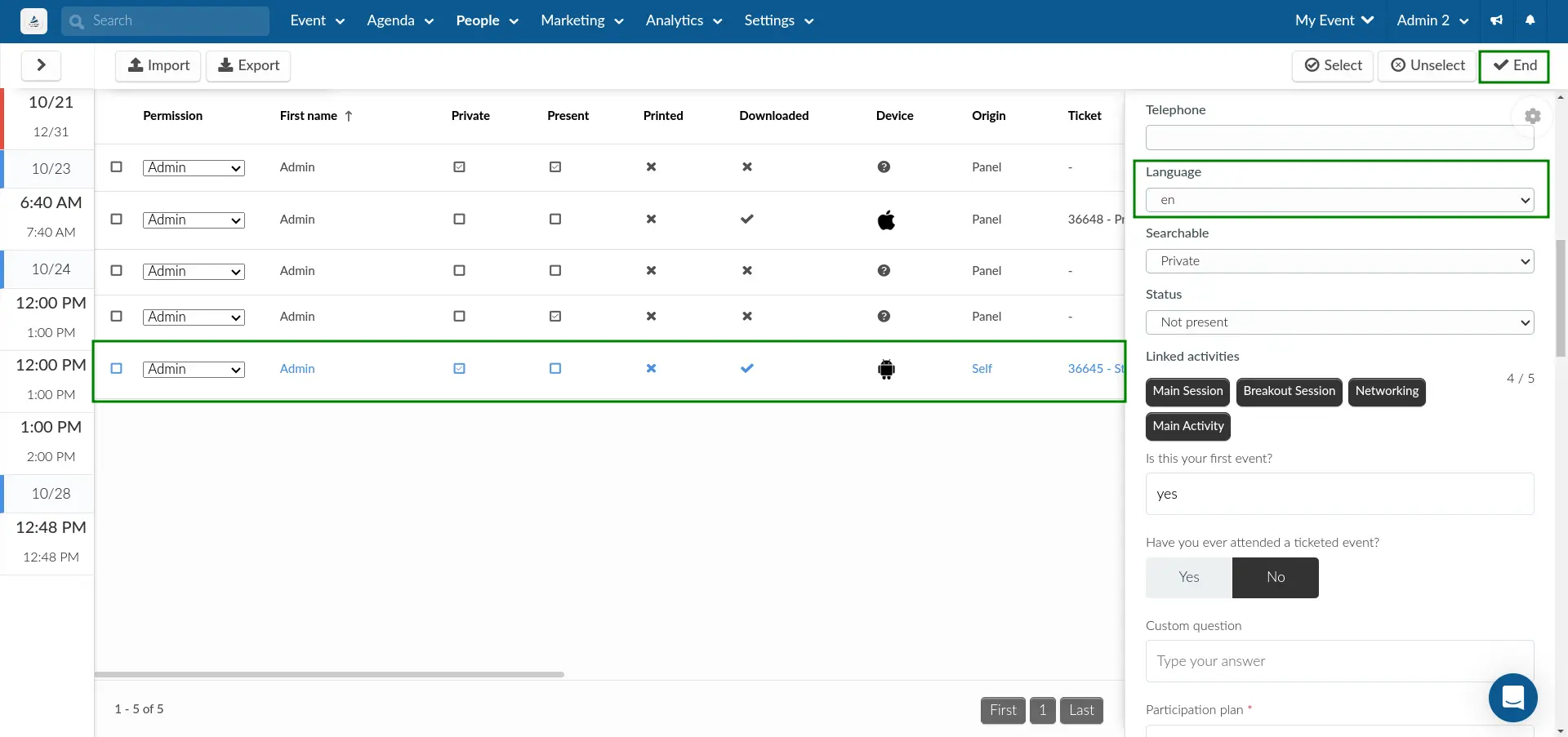Click the Apple device icon in ticket 36648 row
1568x737 pixels.
[886, 220]
